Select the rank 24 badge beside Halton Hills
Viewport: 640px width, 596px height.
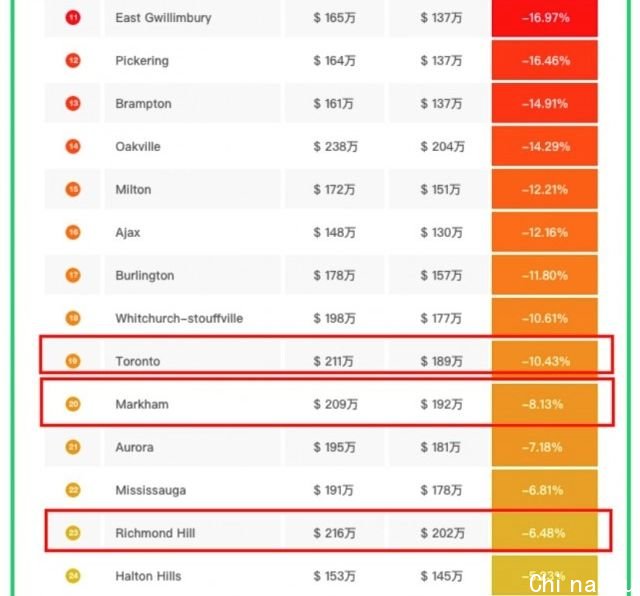point(73,576)
